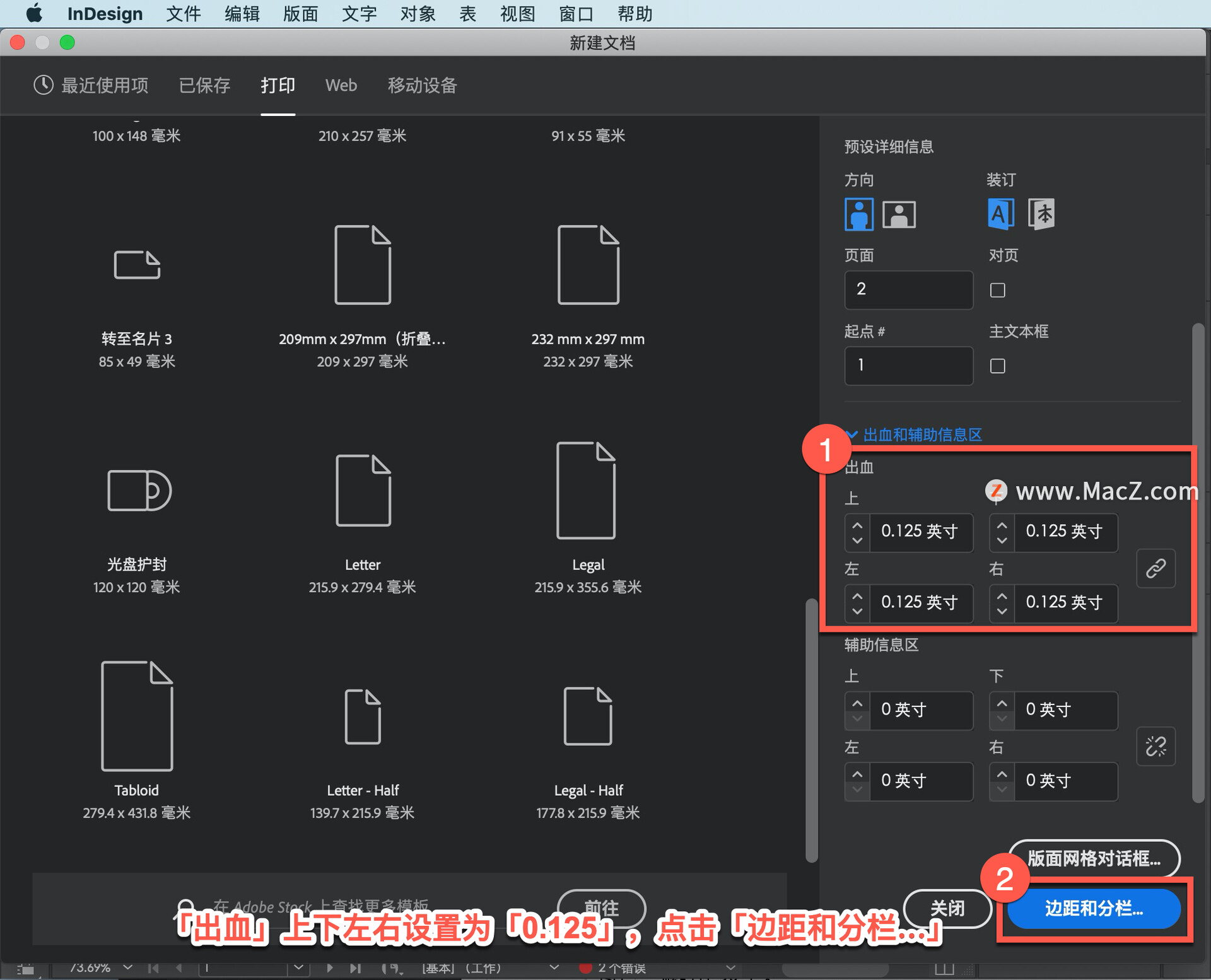Screen dimensions: 1211x980
Task: Open the 文件 menu
Action: pos(183,13)
